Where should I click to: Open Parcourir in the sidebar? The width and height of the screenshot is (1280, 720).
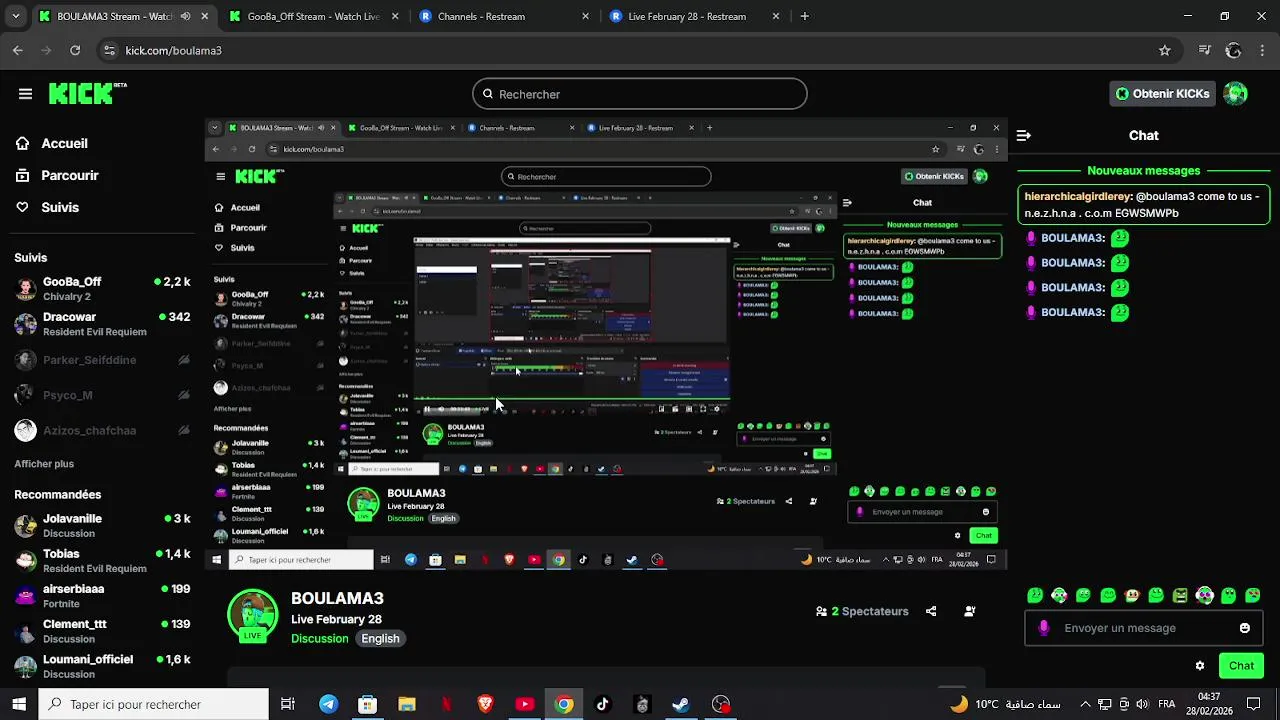(57, 175)
